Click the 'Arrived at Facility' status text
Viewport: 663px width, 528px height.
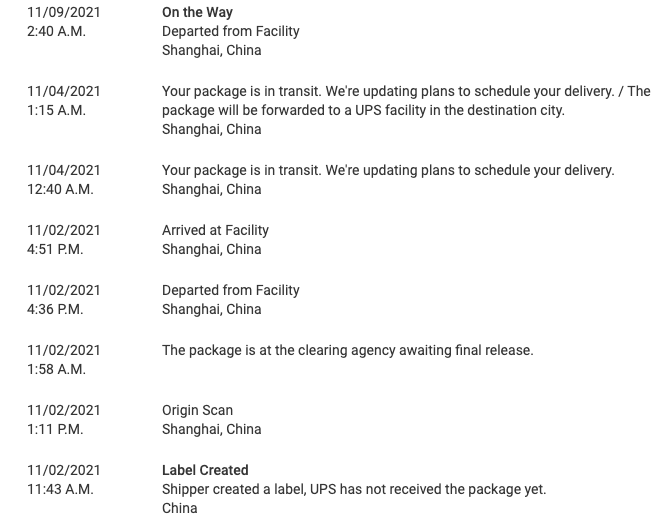point(215,230)
